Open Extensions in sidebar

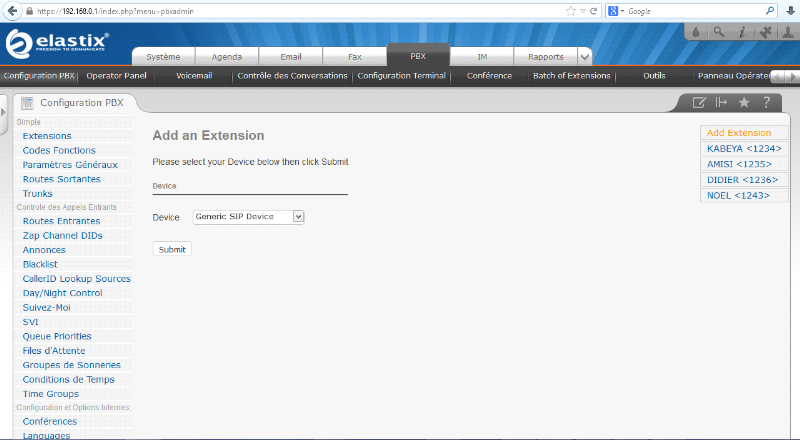click(47, 136)
